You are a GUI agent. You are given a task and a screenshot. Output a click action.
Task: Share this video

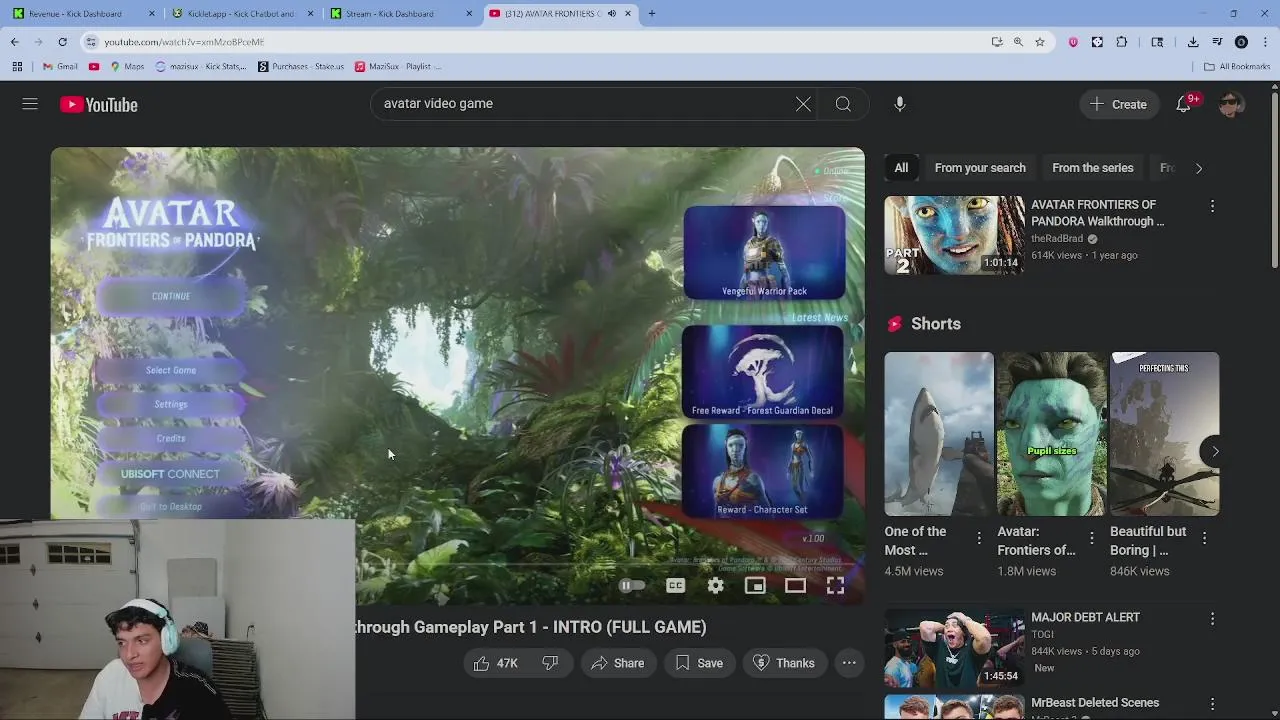tap(617, 663)
